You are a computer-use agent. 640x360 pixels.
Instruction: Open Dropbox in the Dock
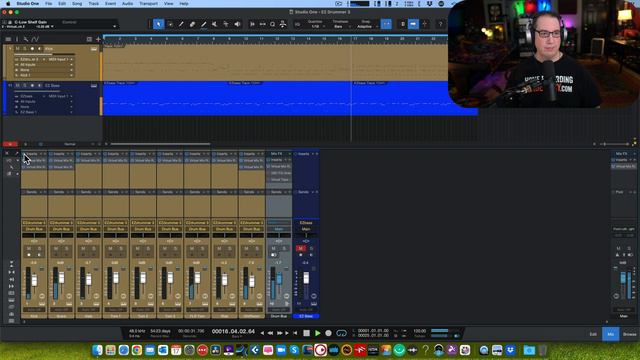[x=510, y=350]
